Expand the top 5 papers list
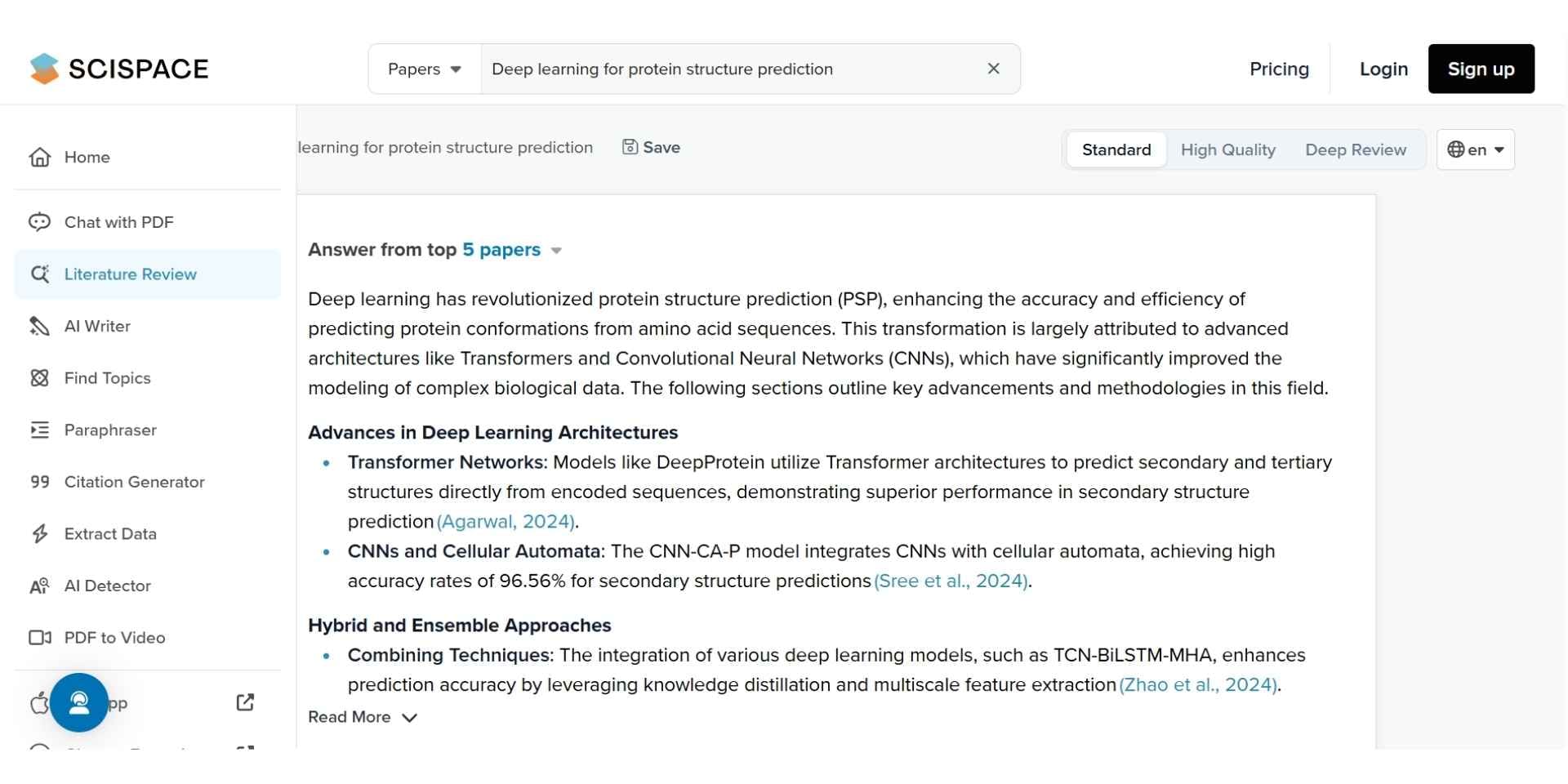 (x=511, y=250)
